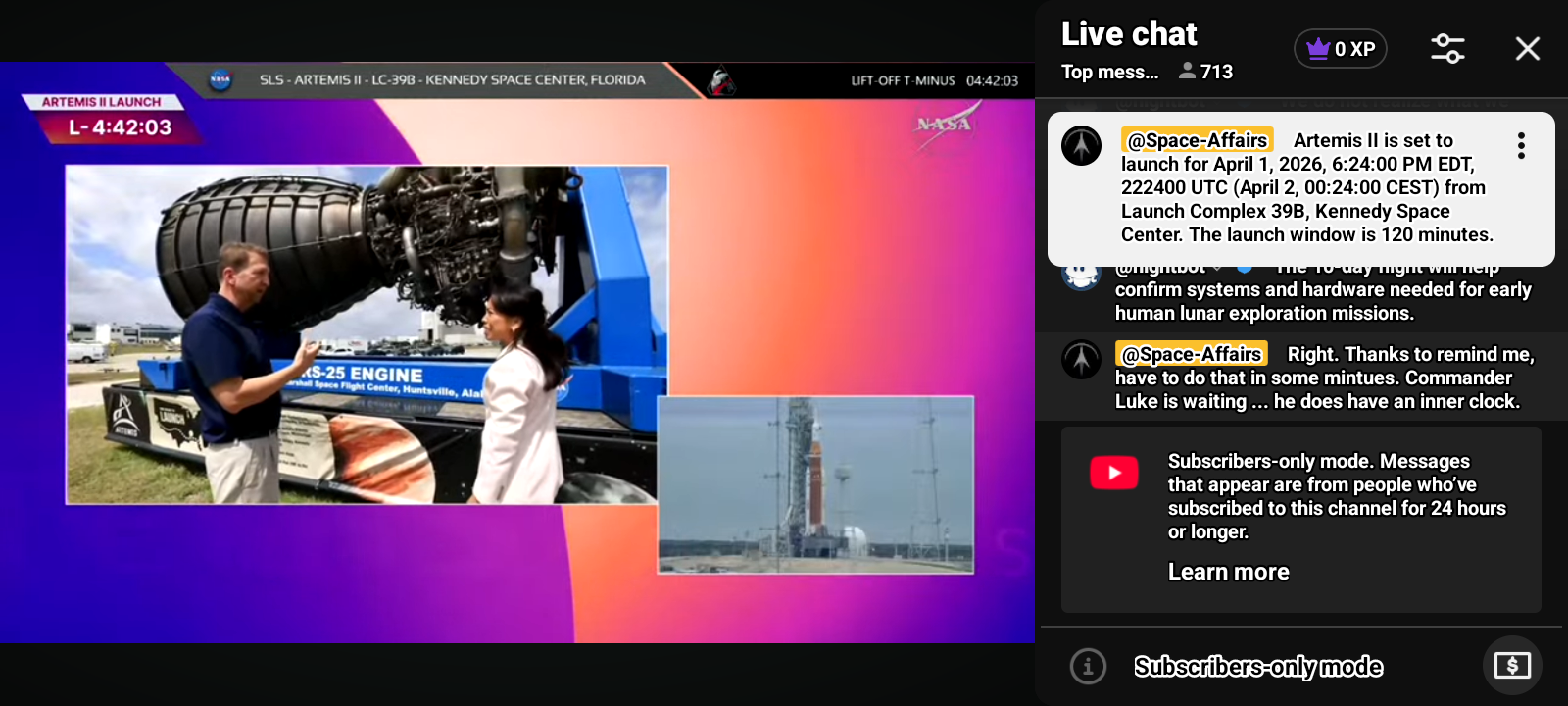Expand the Top messages dropdown
This screenshot has width=1568, height=706.
(1109, 72)
